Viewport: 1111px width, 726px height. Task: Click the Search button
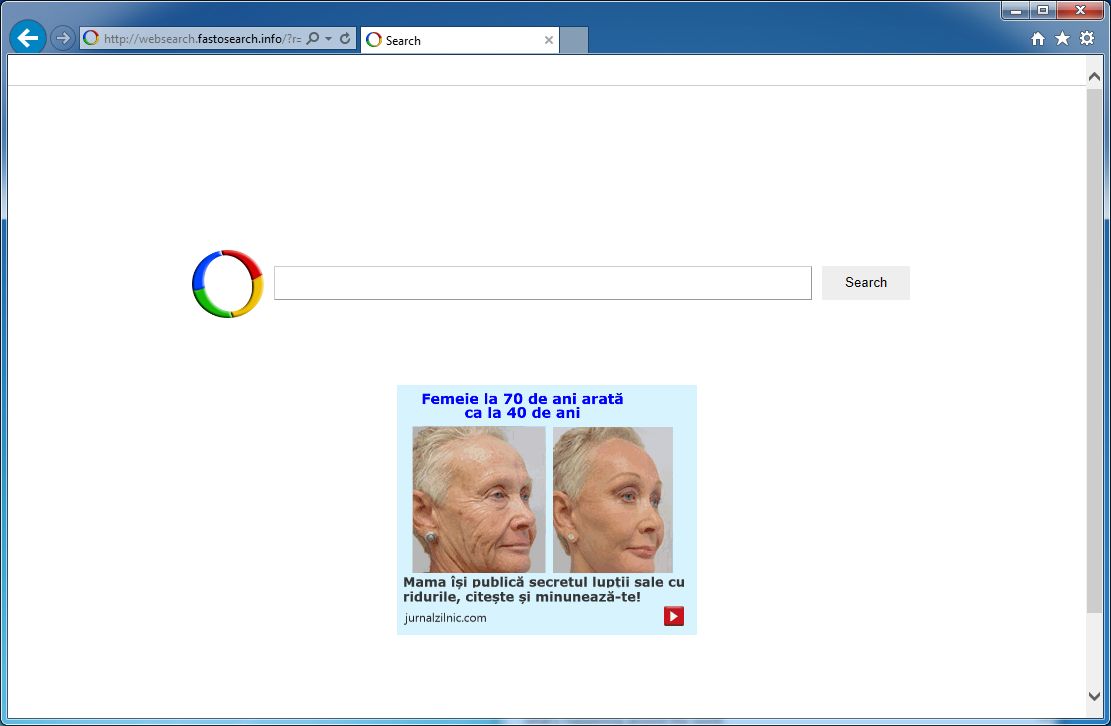(x=866, y=283)
